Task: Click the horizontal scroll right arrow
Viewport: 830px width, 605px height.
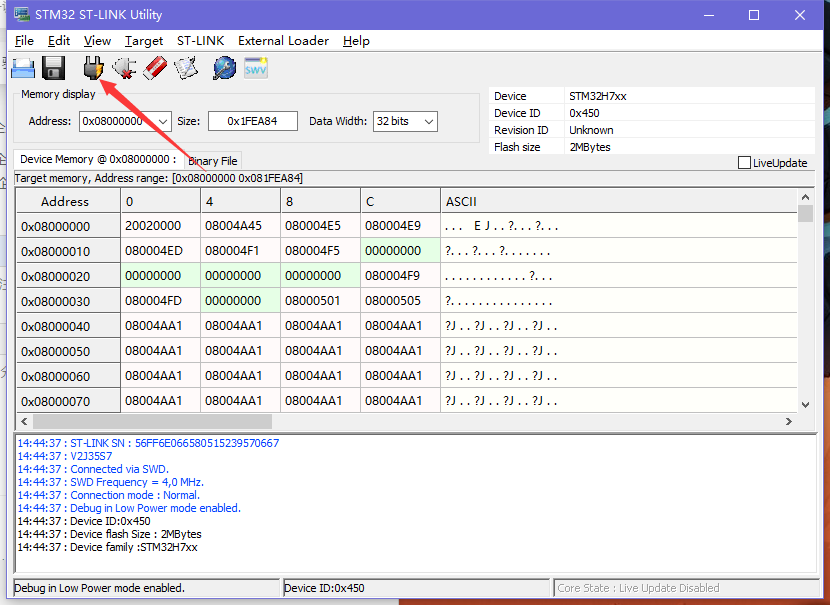Action: tap(789, 421)
